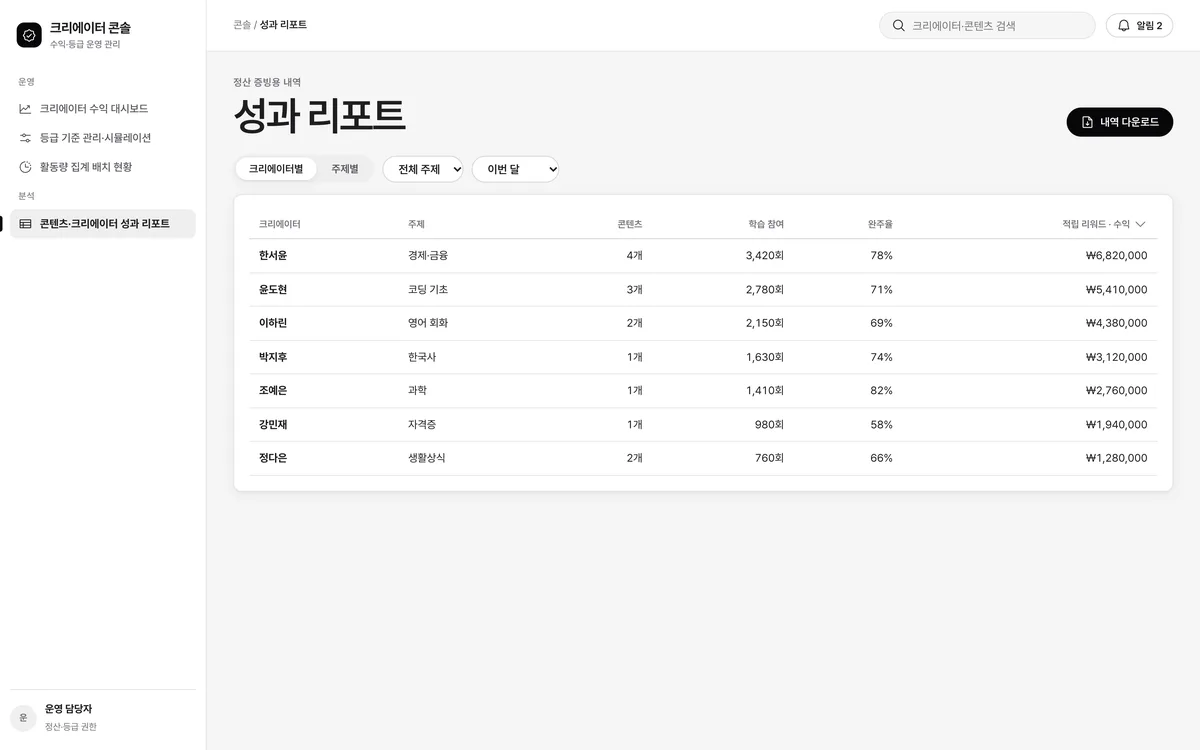Screen dimensions: 1200x750
Task: Click the 학습 참여 column header
Action: coord(766,224)
